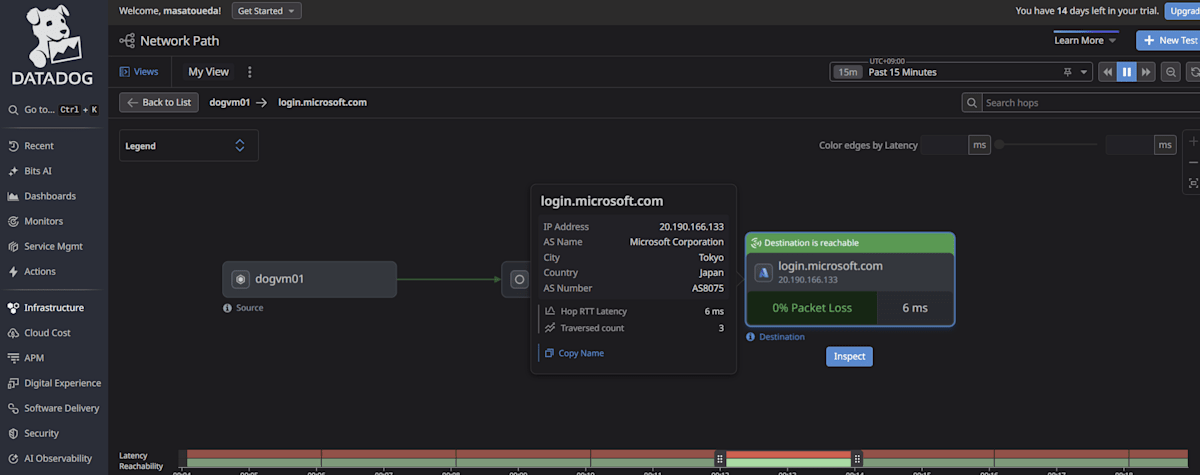Expand the time range dropdown arrow

[x=1083, y=72]
